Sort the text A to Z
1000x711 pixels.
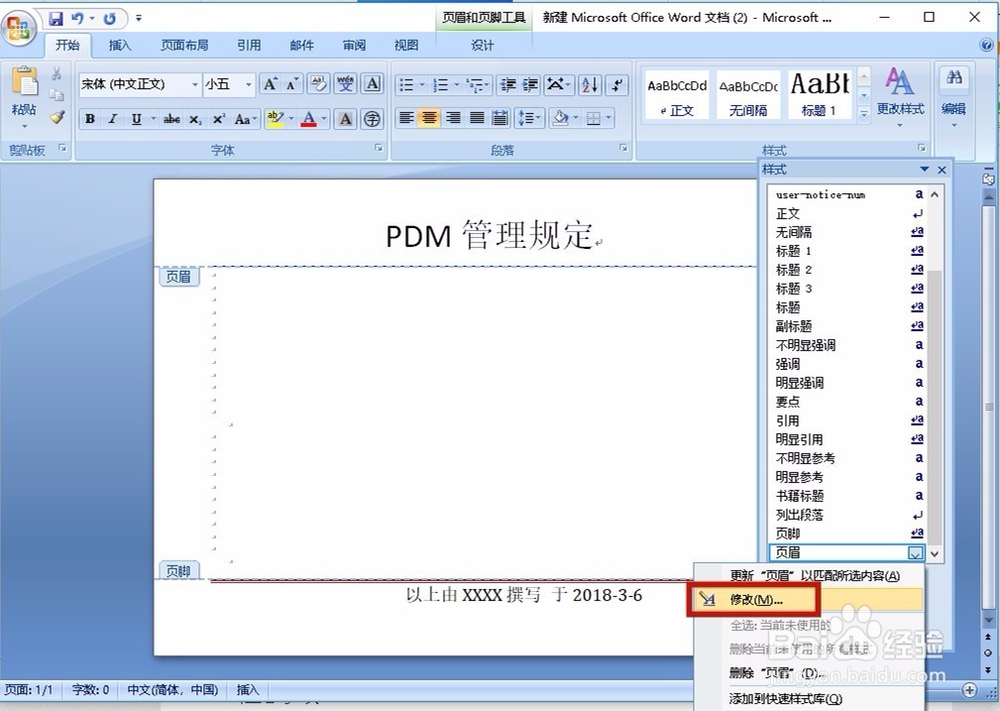(590, 85)
